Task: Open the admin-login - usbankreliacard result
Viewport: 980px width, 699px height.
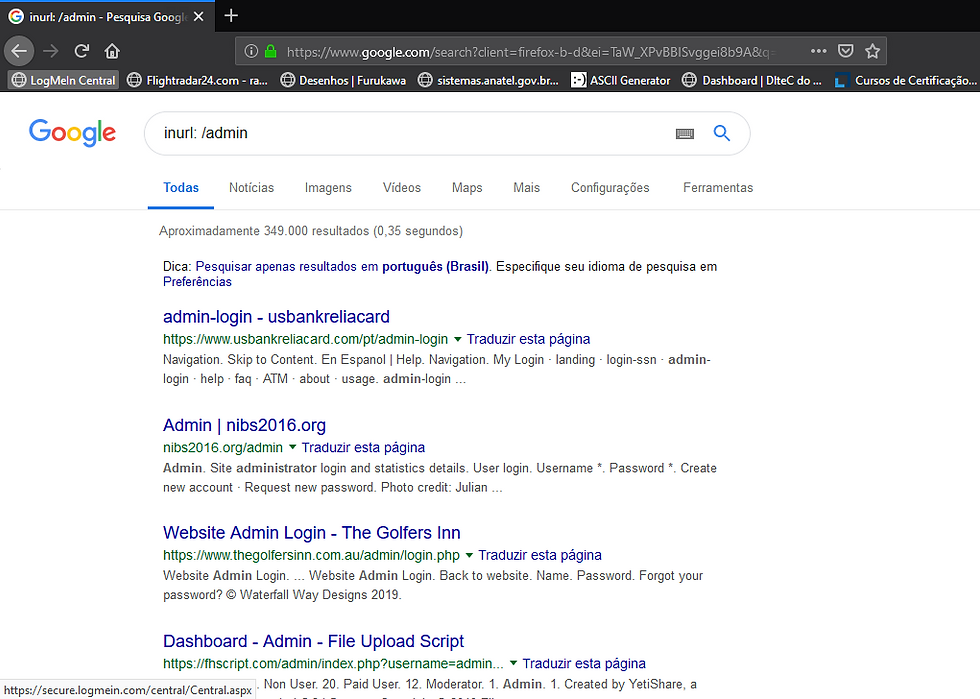Action: [x=276, y=317]
